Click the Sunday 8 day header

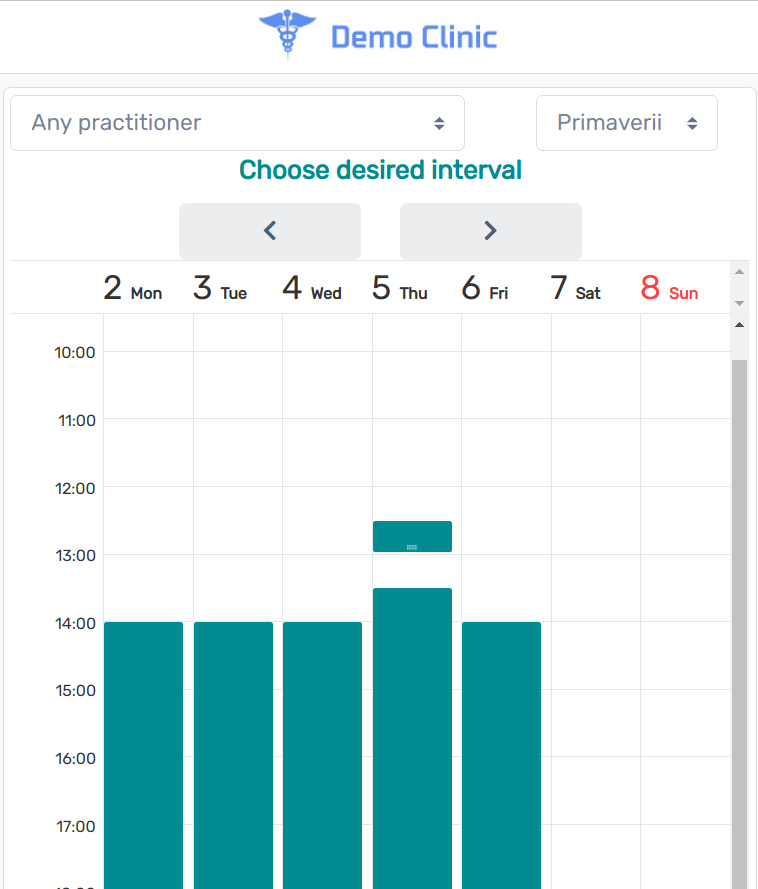(x=669, y=289)
